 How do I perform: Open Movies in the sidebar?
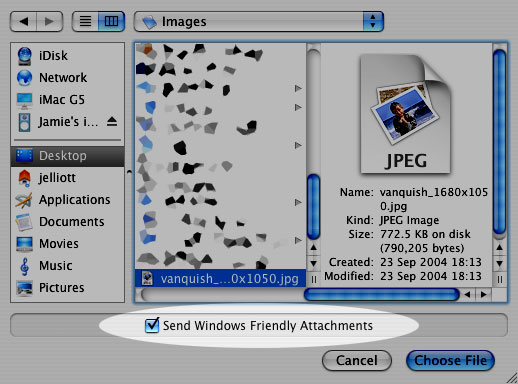[x=67, y=244]
